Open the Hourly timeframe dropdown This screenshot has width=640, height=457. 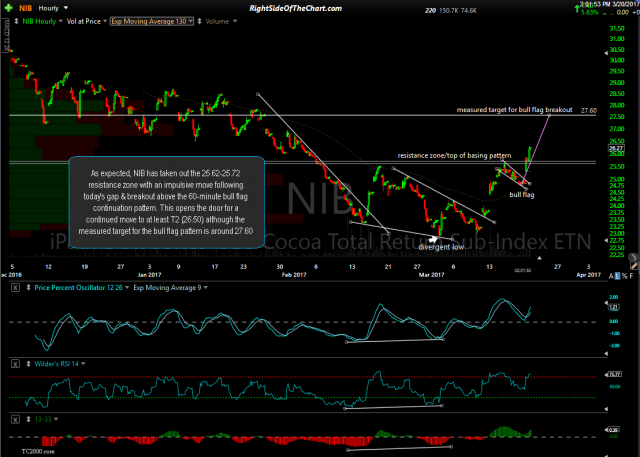pos(66,8)
